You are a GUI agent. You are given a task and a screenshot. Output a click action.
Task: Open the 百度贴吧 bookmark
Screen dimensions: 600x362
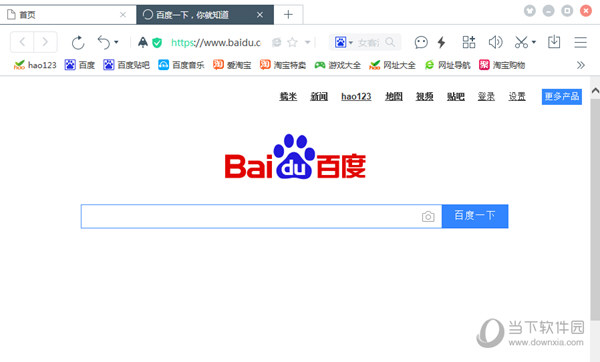126,65
